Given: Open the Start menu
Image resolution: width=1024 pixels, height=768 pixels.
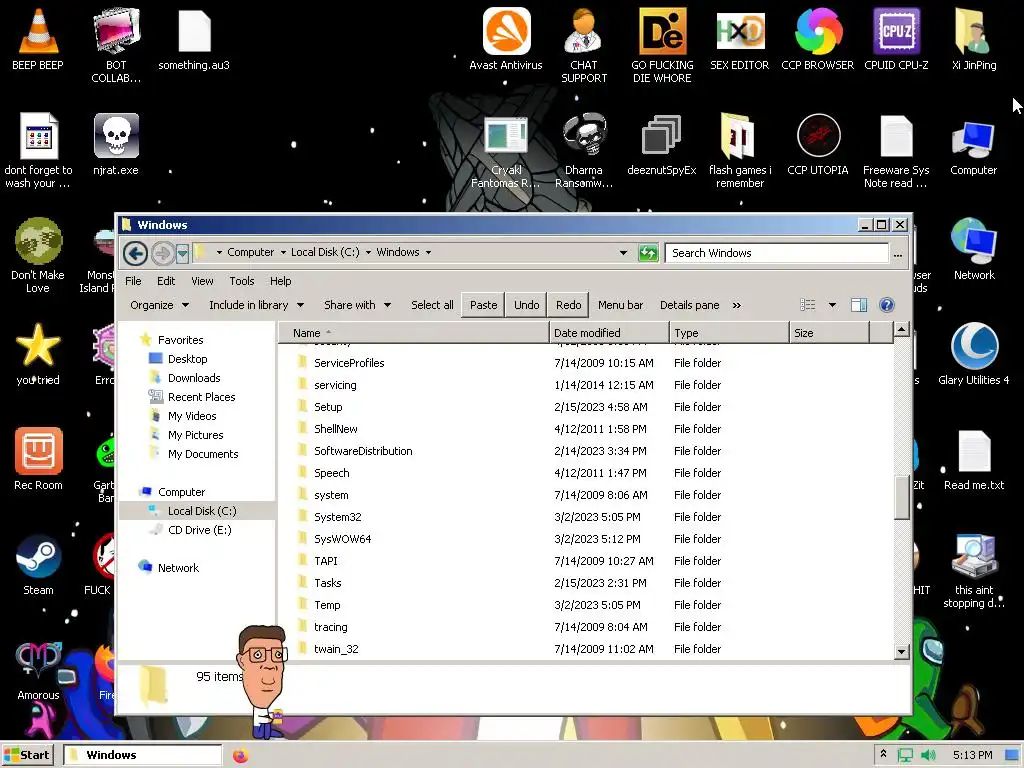Looking at the screenshot, I should click(27, 755).
